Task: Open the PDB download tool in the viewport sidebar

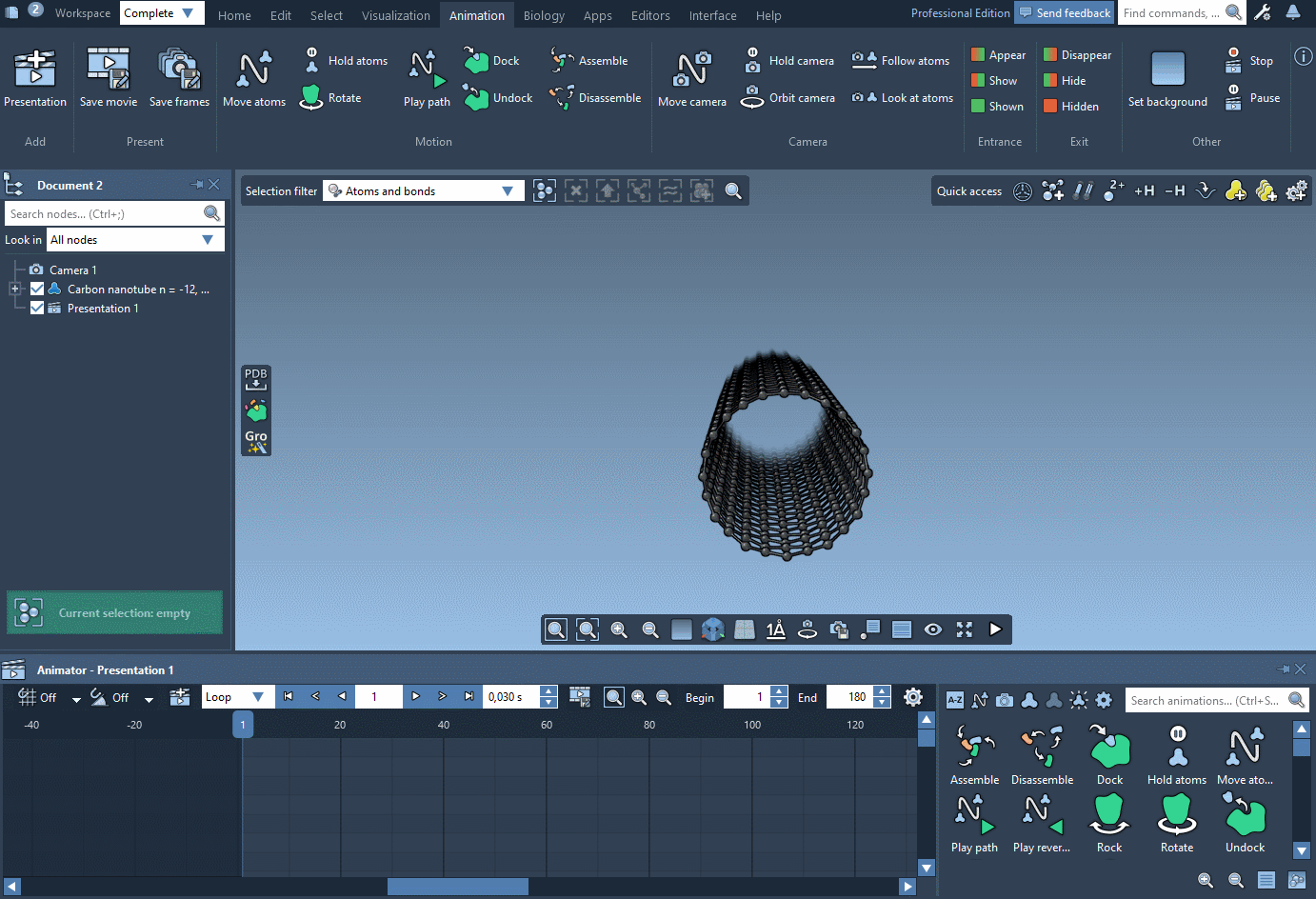Action: [255, 377]
